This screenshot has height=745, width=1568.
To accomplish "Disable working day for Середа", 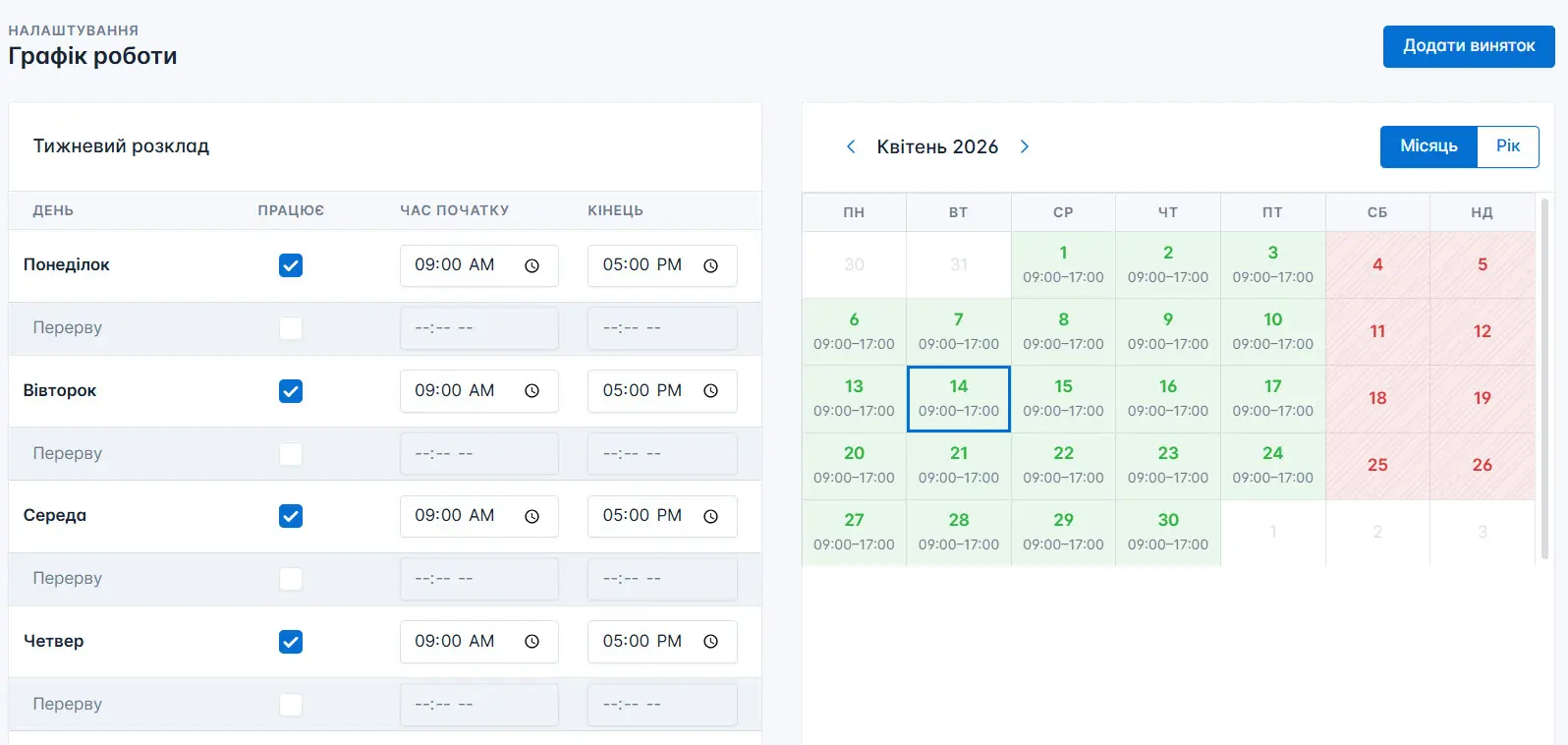I will [x=291, y=516].
